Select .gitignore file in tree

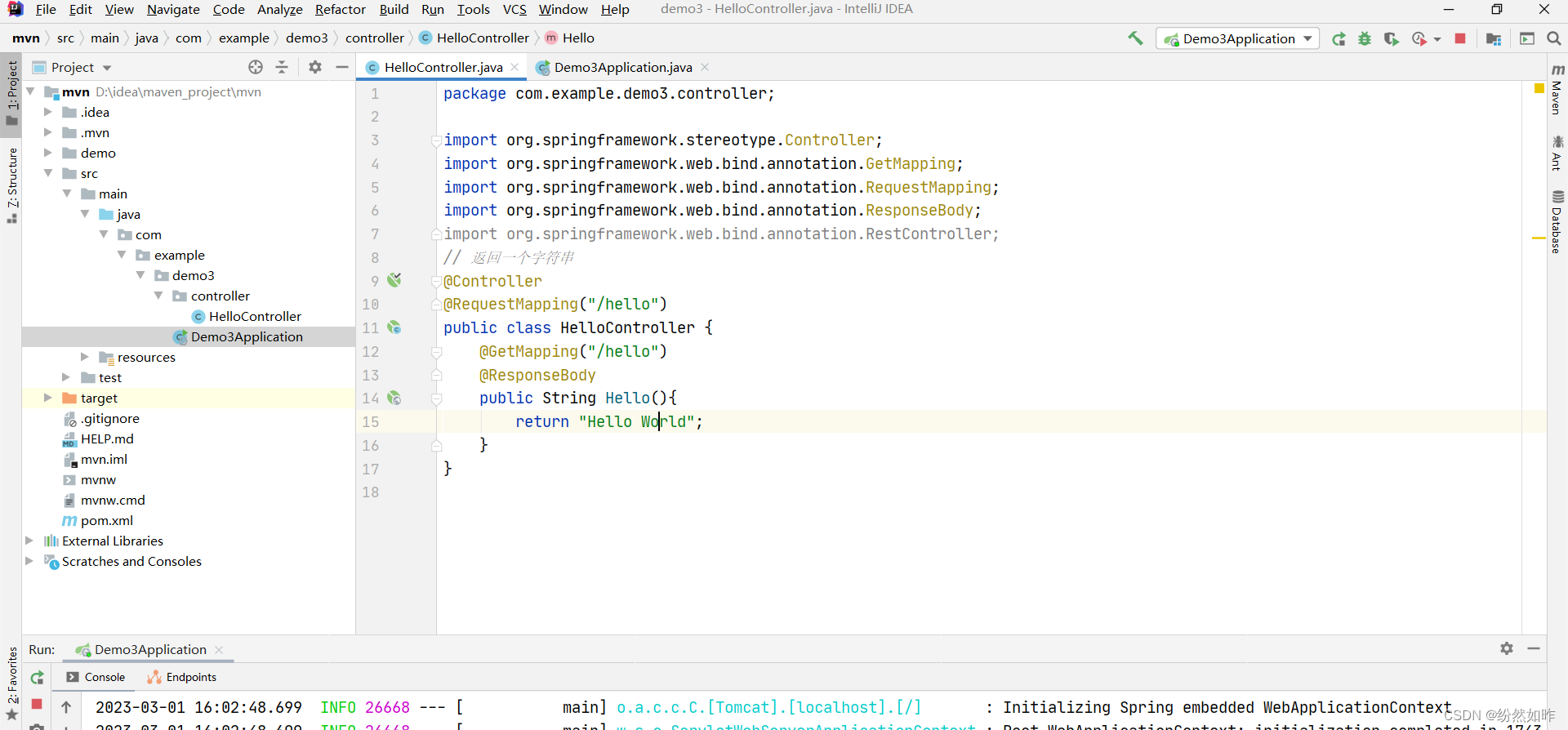pyautogui.click(x=101, y=418)
